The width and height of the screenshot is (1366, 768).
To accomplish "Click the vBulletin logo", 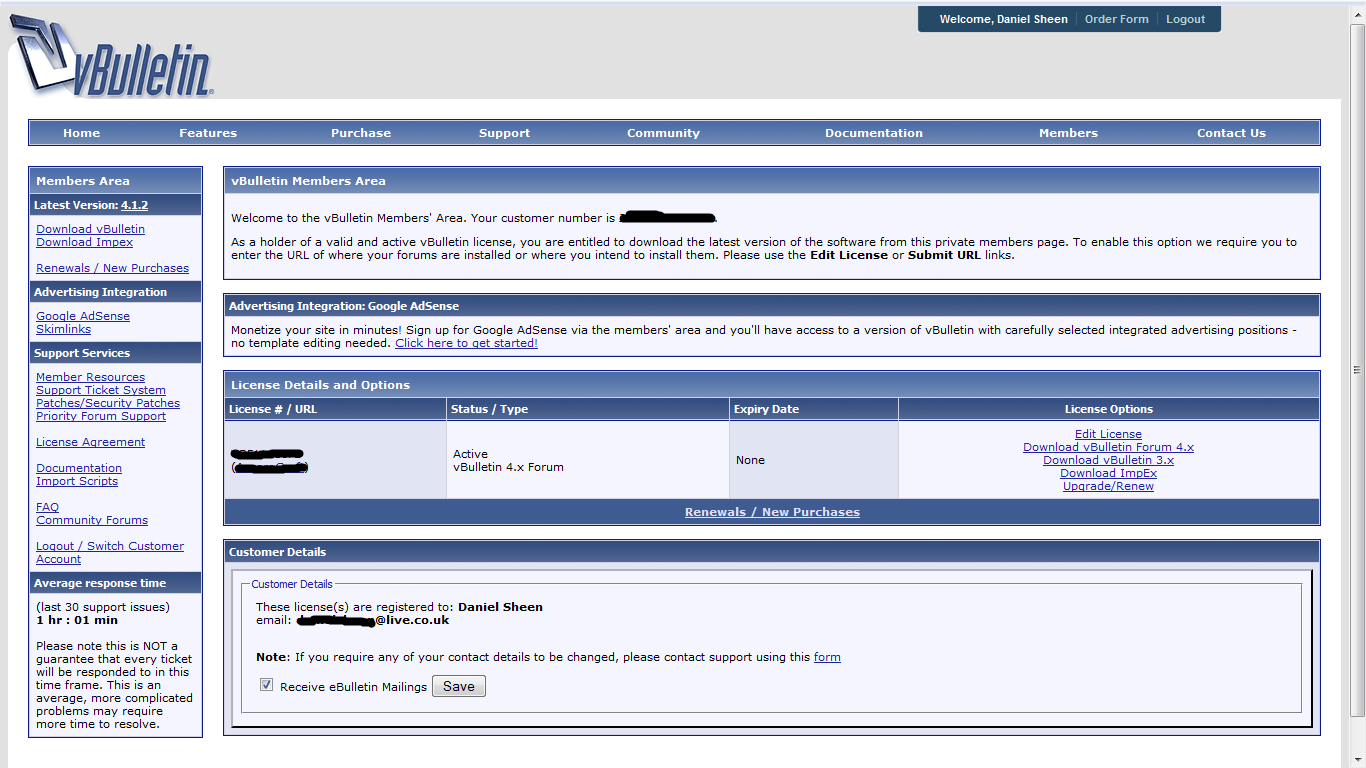I will (x=112, y=56).
